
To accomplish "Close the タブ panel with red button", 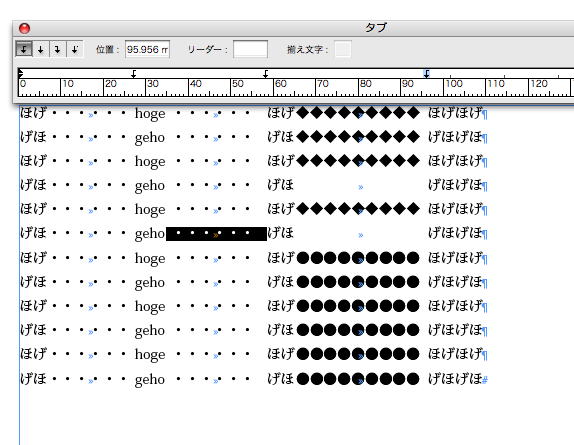I will tap(25, 28).
